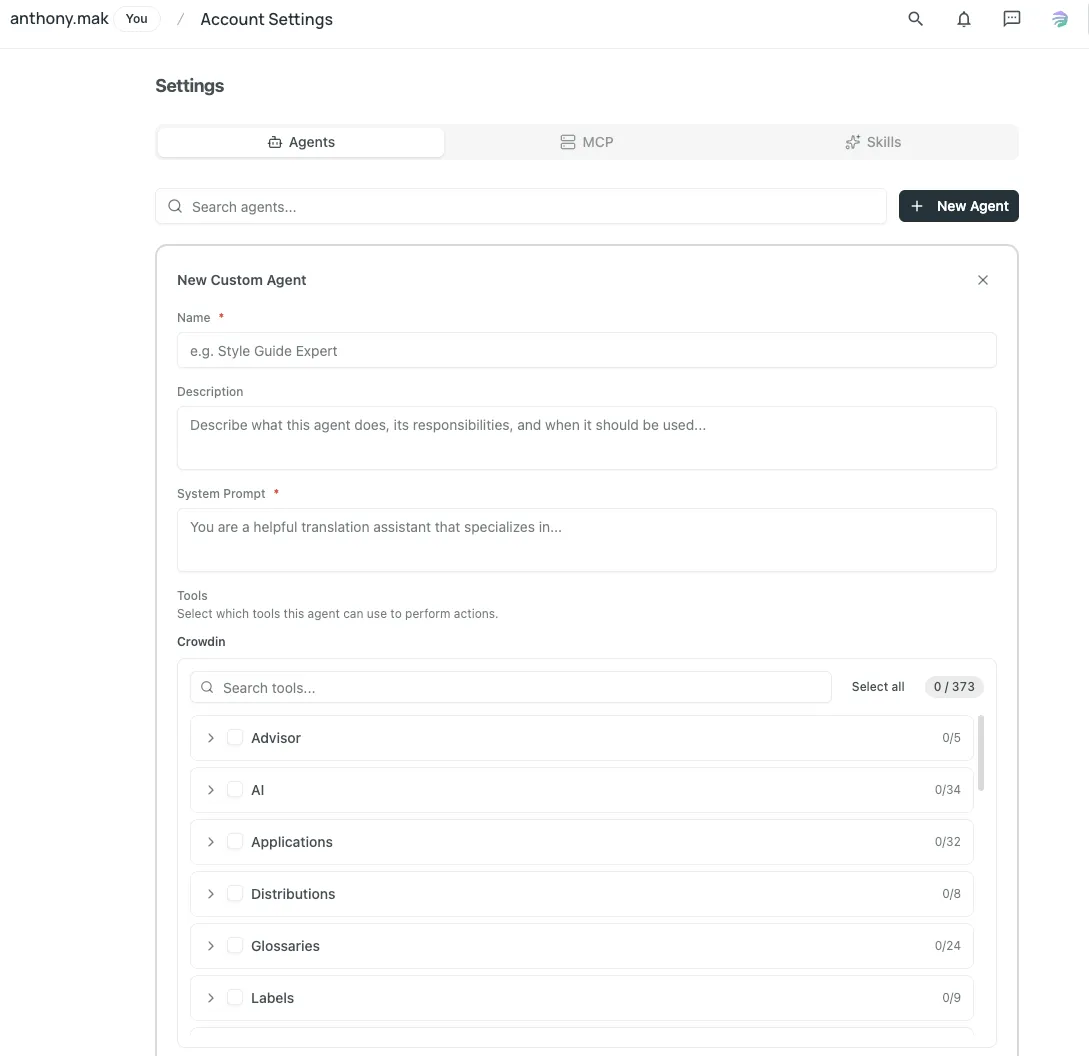Click the Labels 0/9 count
1089x1056 pixels.
pyautogui.click(x=951, y=998)
